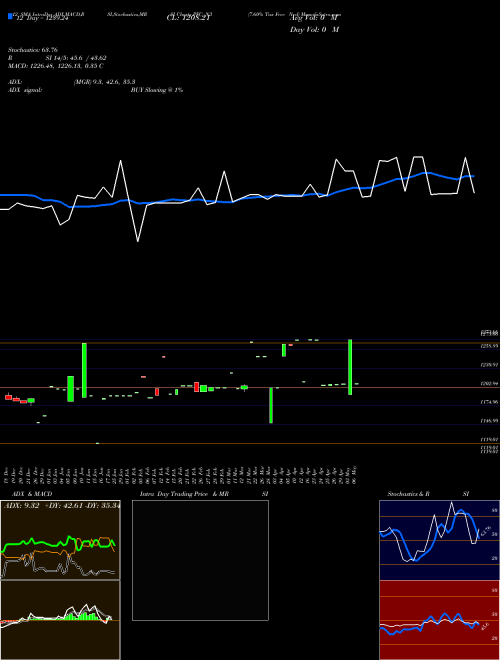This screenshot has width=500, height=660.
Task: Open the MACD histogram chart panel
Action: (60, 620)
